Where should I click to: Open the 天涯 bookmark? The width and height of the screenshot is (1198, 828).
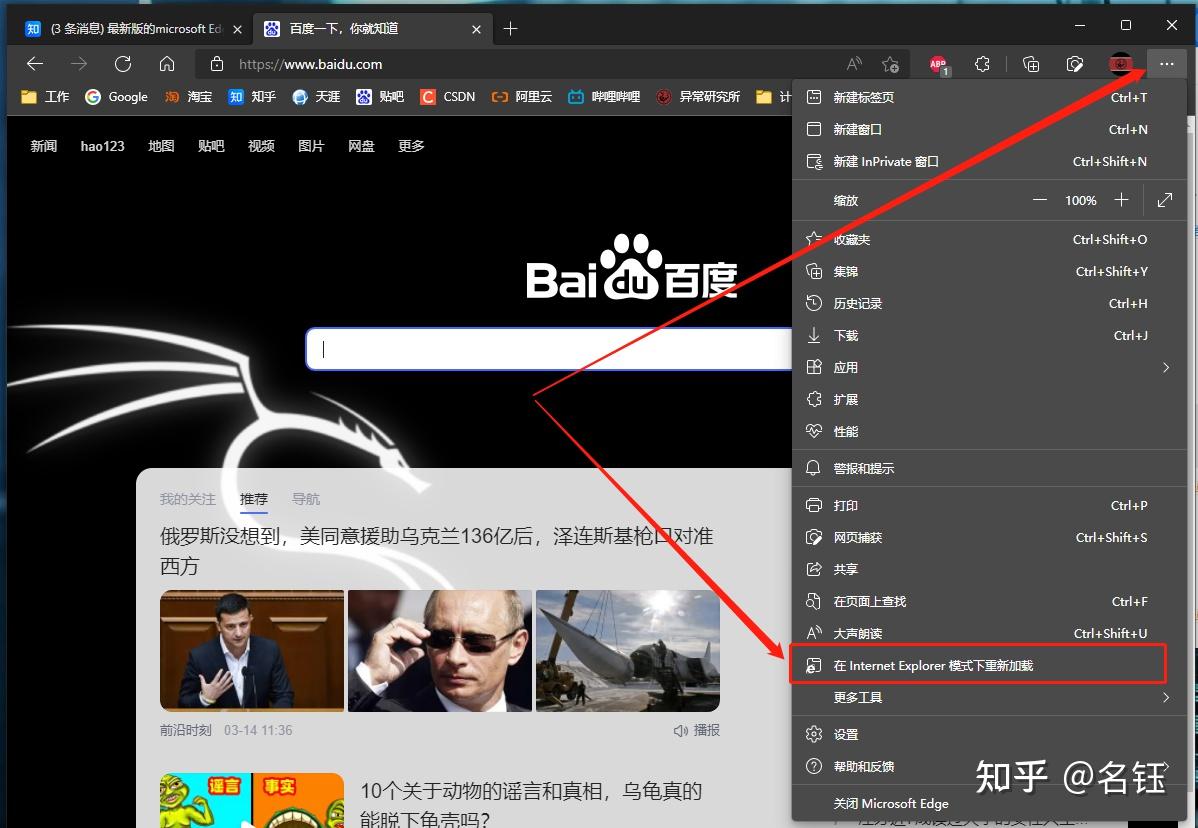316,96
